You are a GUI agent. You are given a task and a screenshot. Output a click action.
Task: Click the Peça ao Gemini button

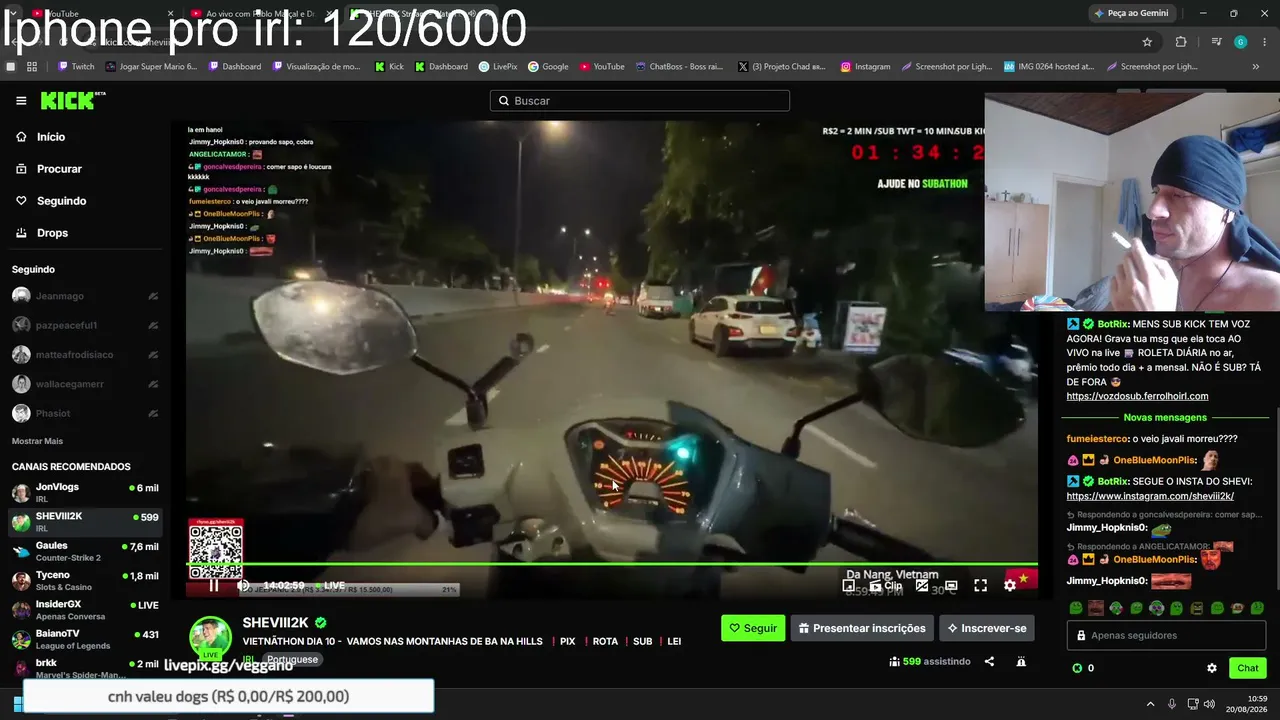pos(1131,13)
